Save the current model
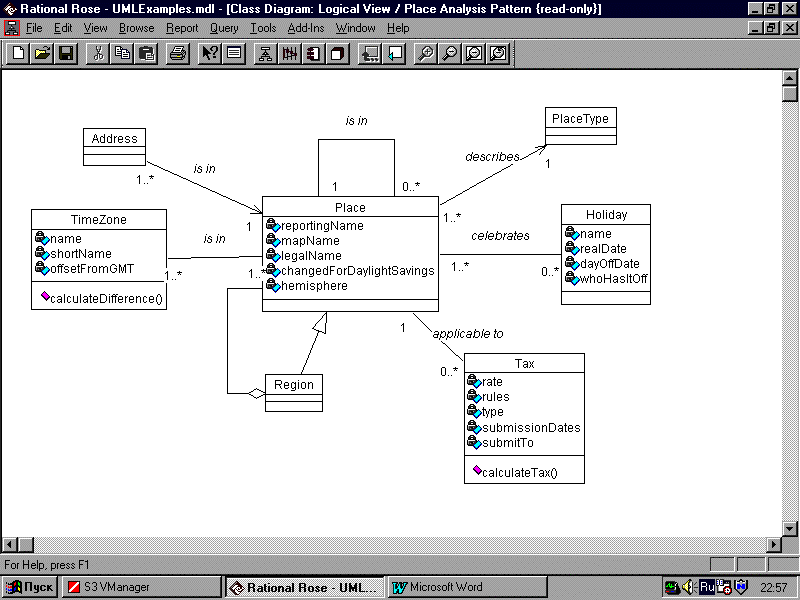The height and width of the screenshot is (600, 800). (x=64, y=53)
